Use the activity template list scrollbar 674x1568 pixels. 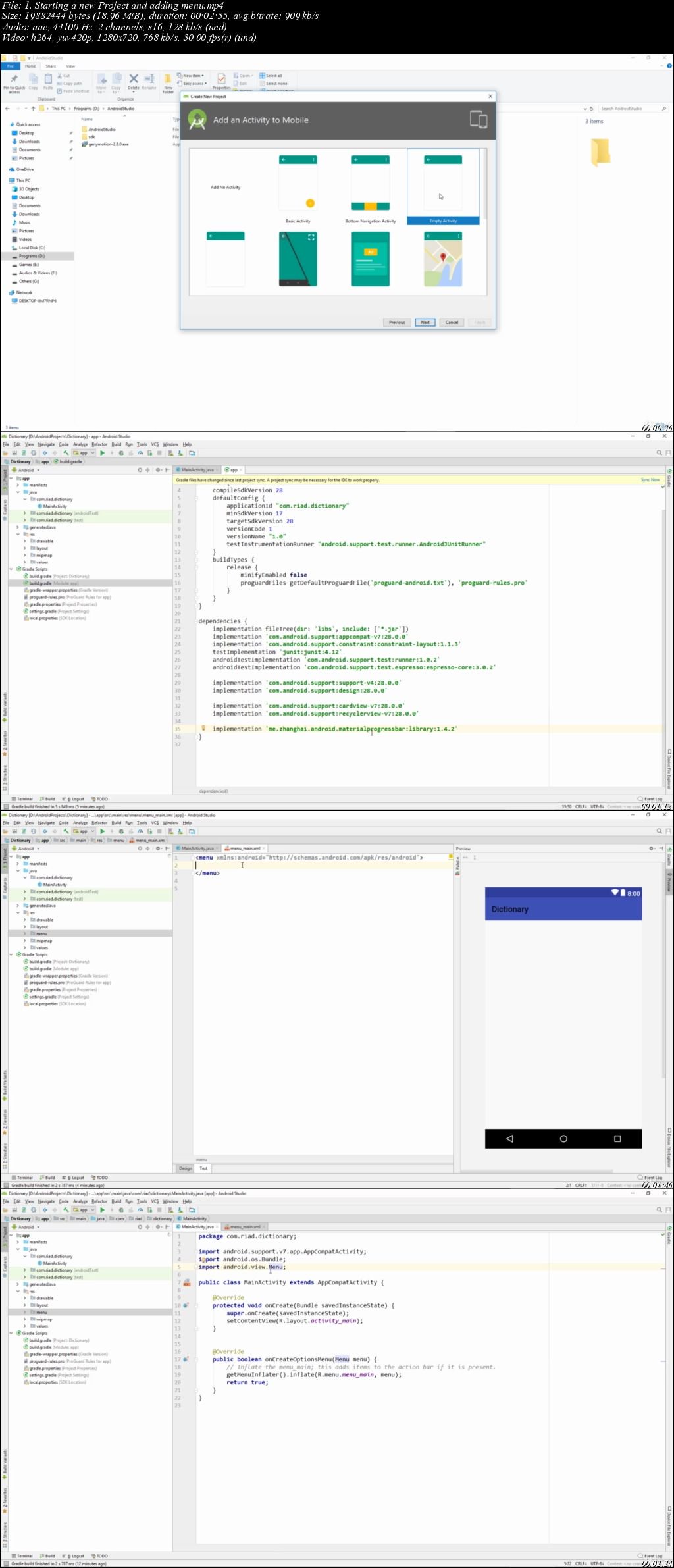point(485,184)
